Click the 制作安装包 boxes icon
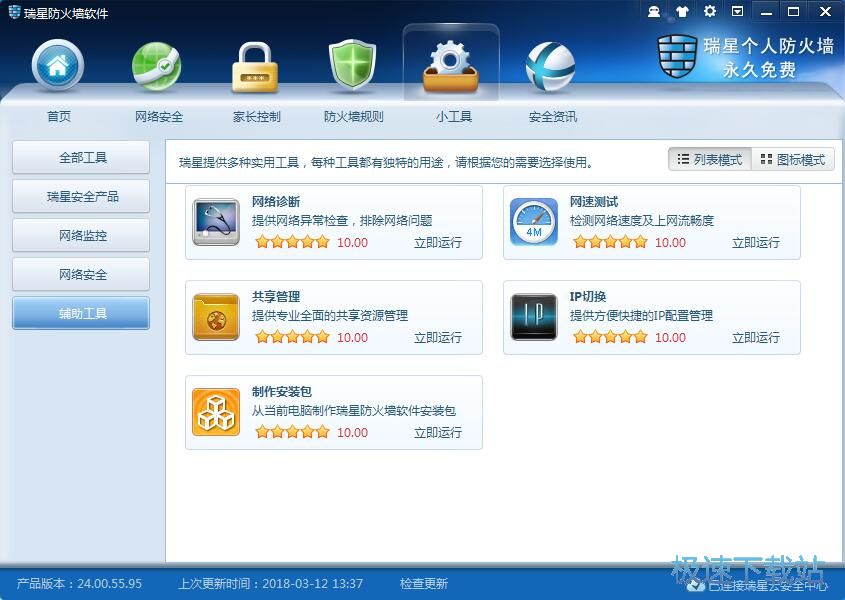845x600 pixels. click(x=216, y=412)
